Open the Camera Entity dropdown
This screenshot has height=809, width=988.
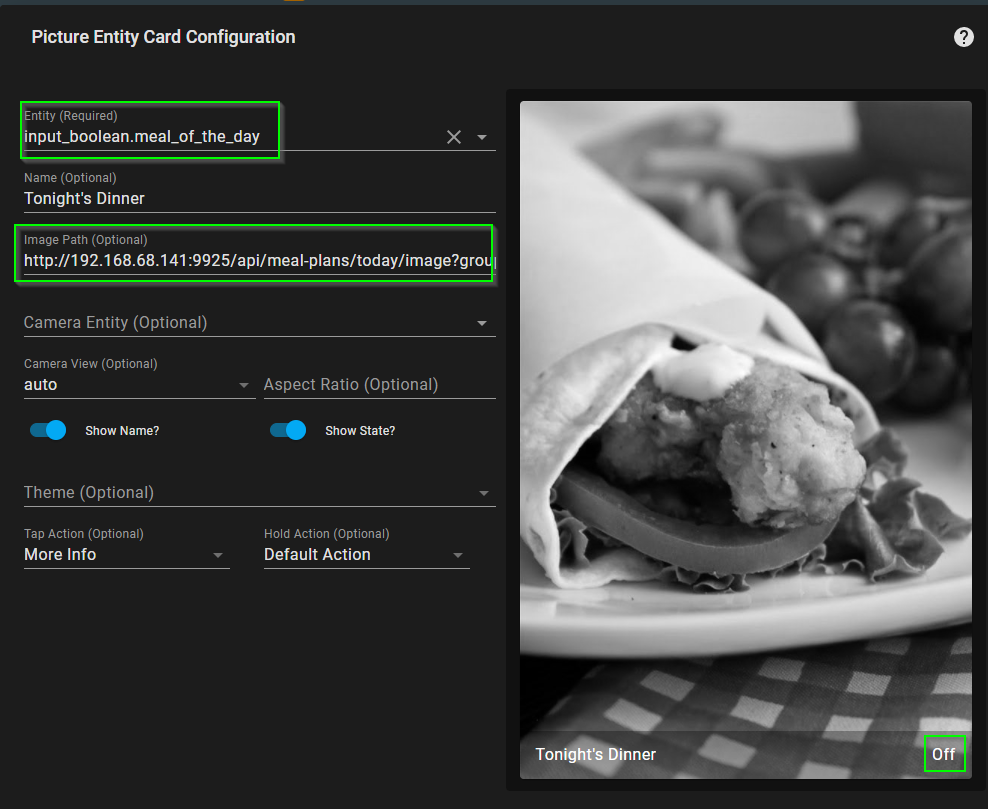(260, 323)
